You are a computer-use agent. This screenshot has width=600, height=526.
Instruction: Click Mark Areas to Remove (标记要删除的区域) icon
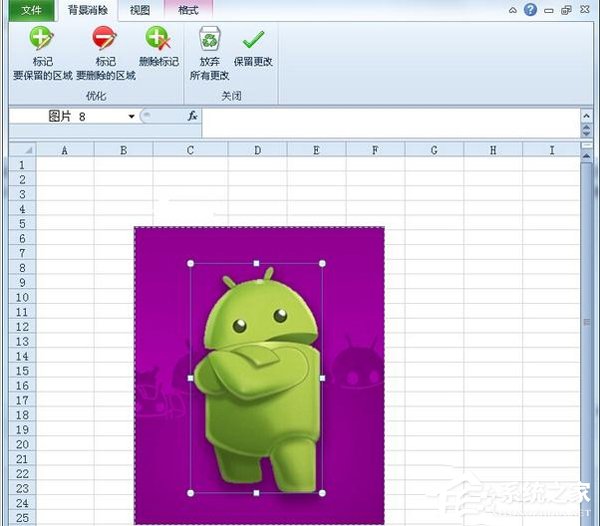pyautogui.click(x=104, y=38)
